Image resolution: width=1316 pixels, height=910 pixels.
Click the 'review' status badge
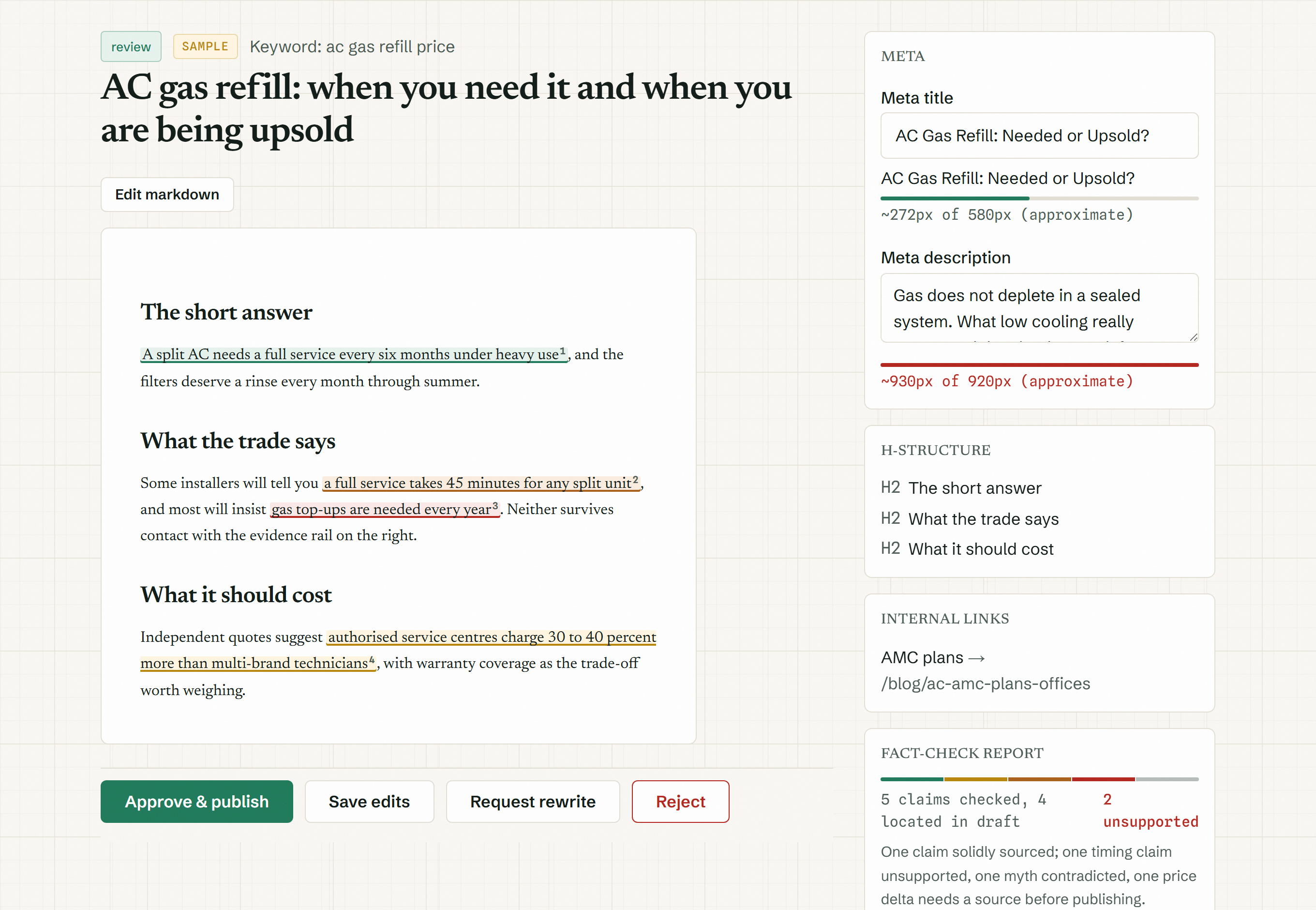pos(131,47)
